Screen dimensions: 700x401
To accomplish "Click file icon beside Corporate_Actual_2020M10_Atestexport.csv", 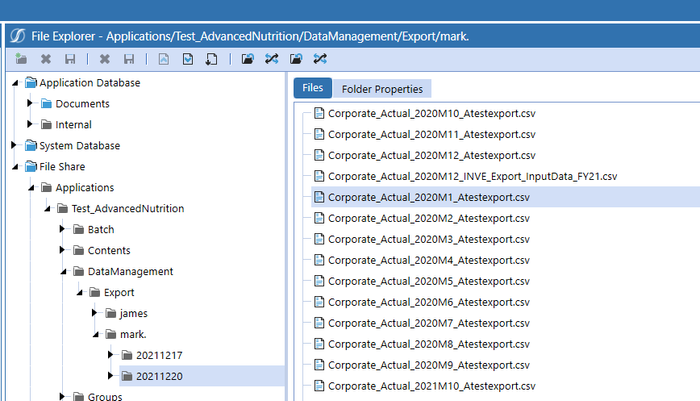I will coord(320,113).
